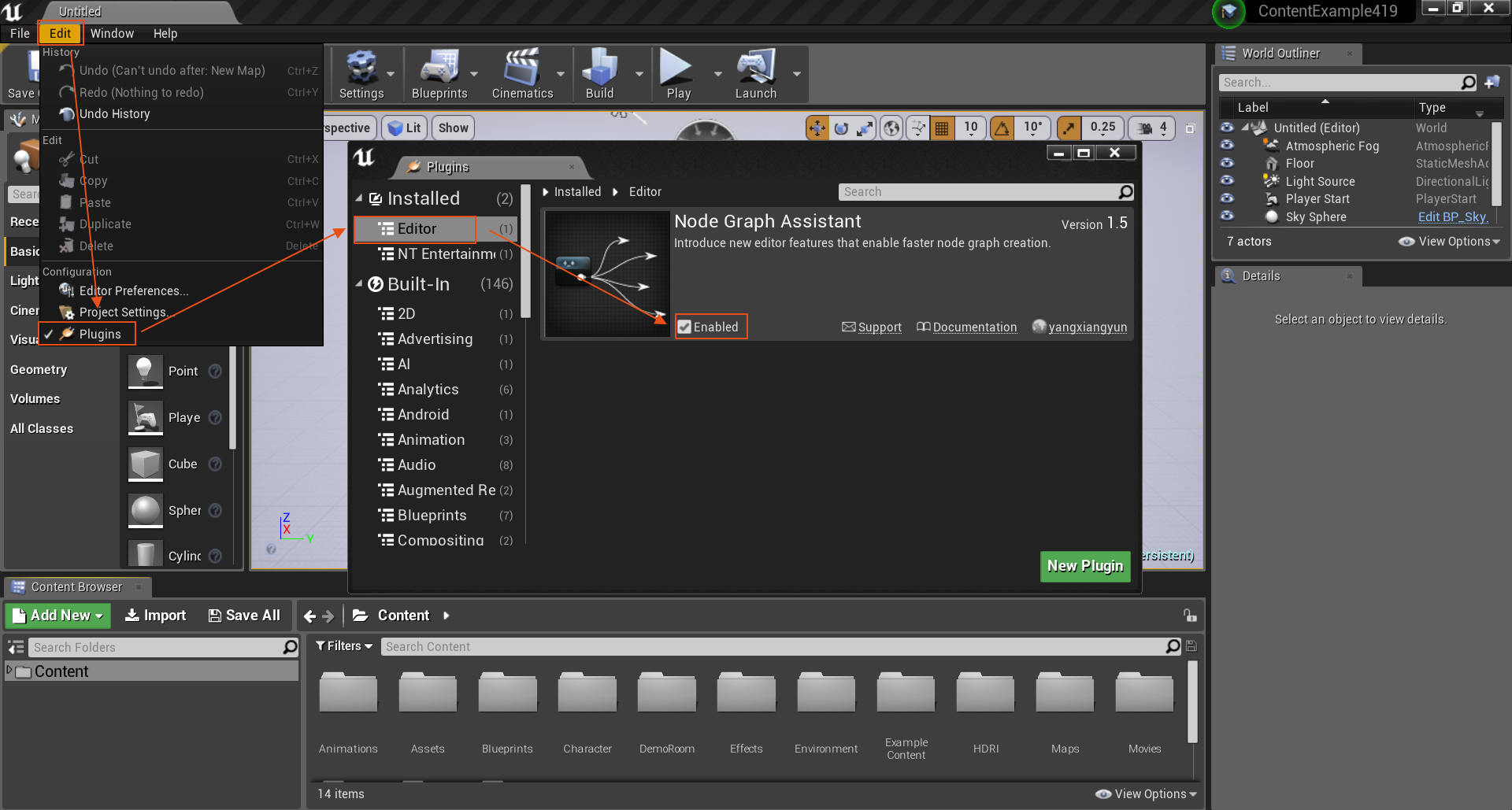Click the surface snapping icon in viewport

point(917,128)
